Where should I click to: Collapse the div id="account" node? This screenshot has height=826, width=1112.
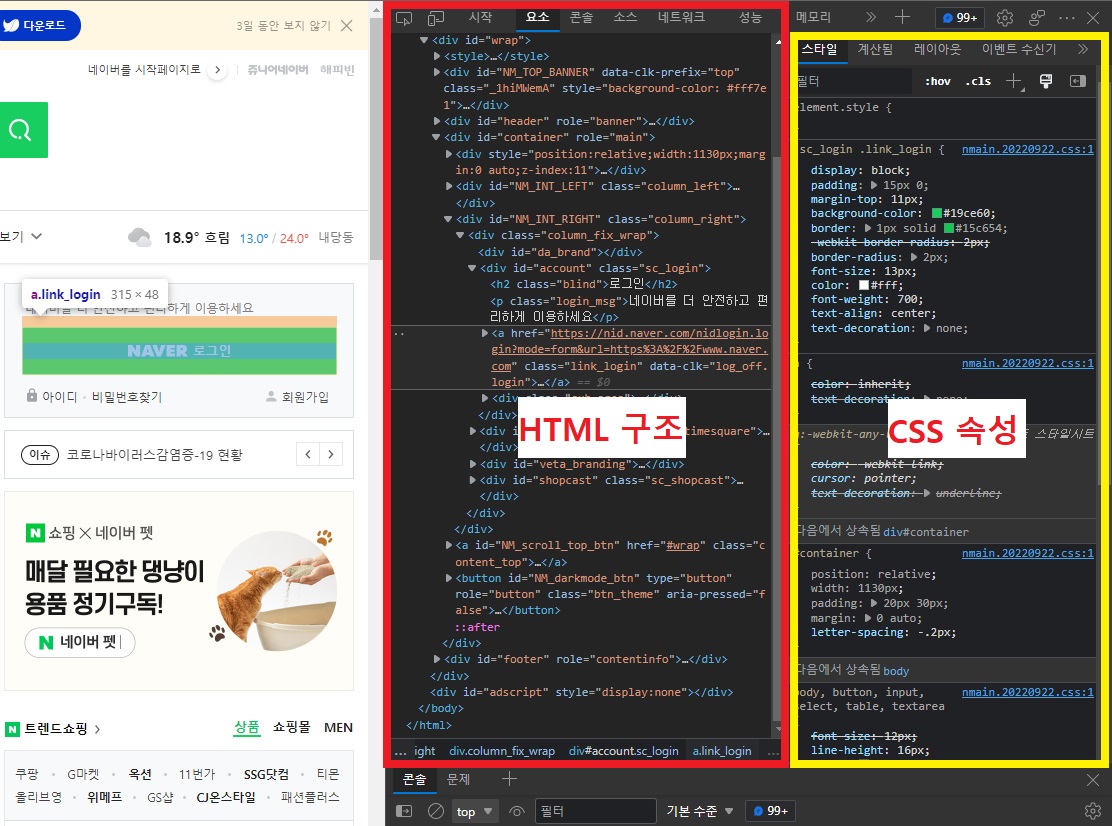point(472,269)
